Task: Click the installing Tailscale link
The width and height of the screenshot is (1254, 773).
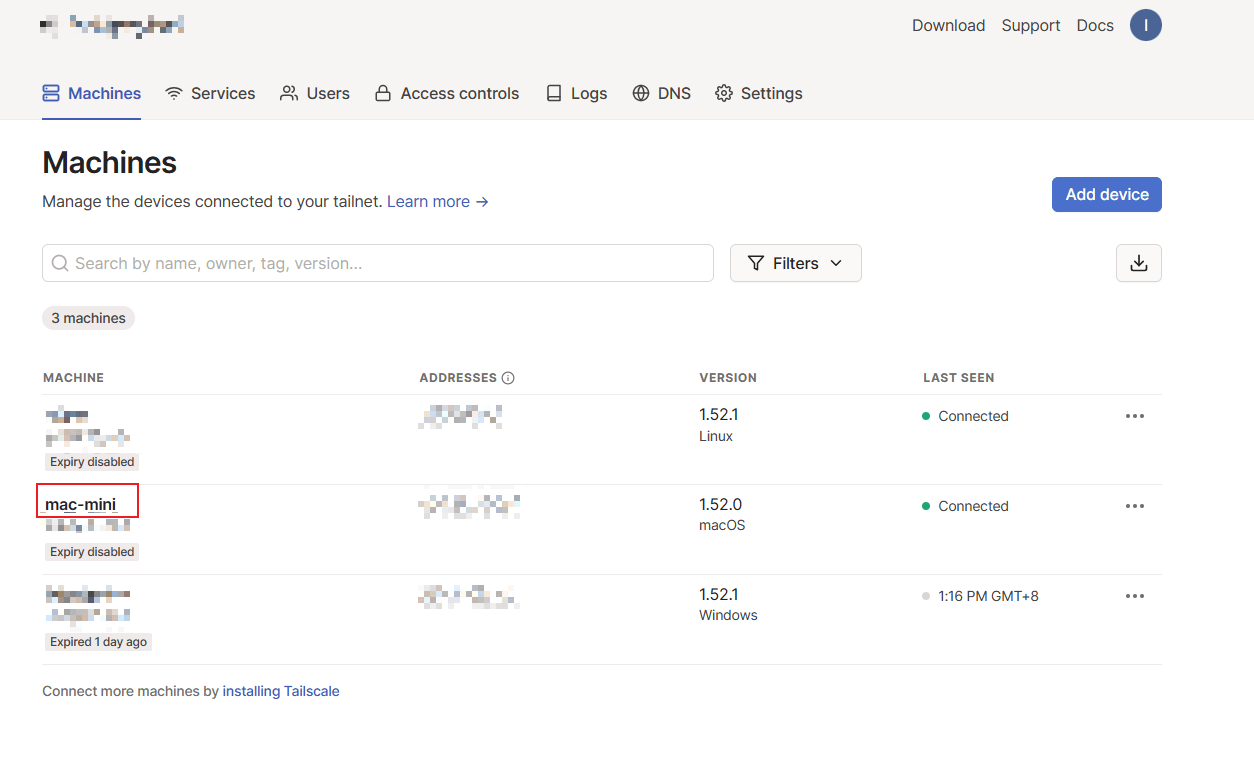Action: 281,691
